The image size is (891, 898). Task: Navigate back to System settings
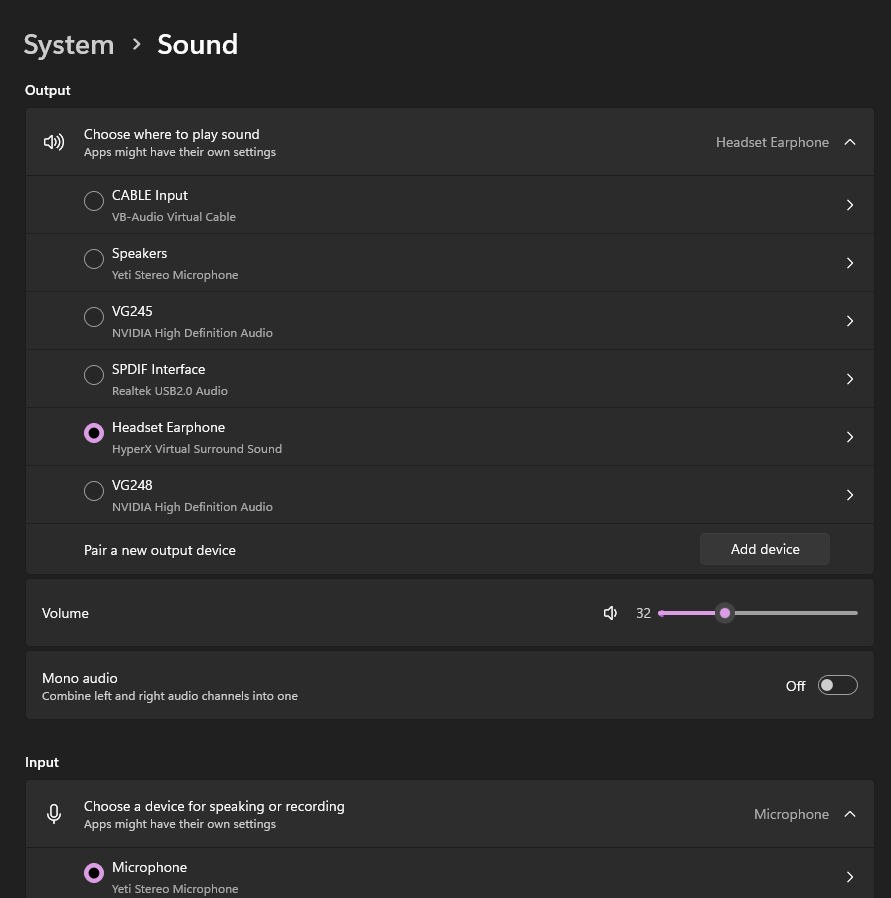(68, 44)
